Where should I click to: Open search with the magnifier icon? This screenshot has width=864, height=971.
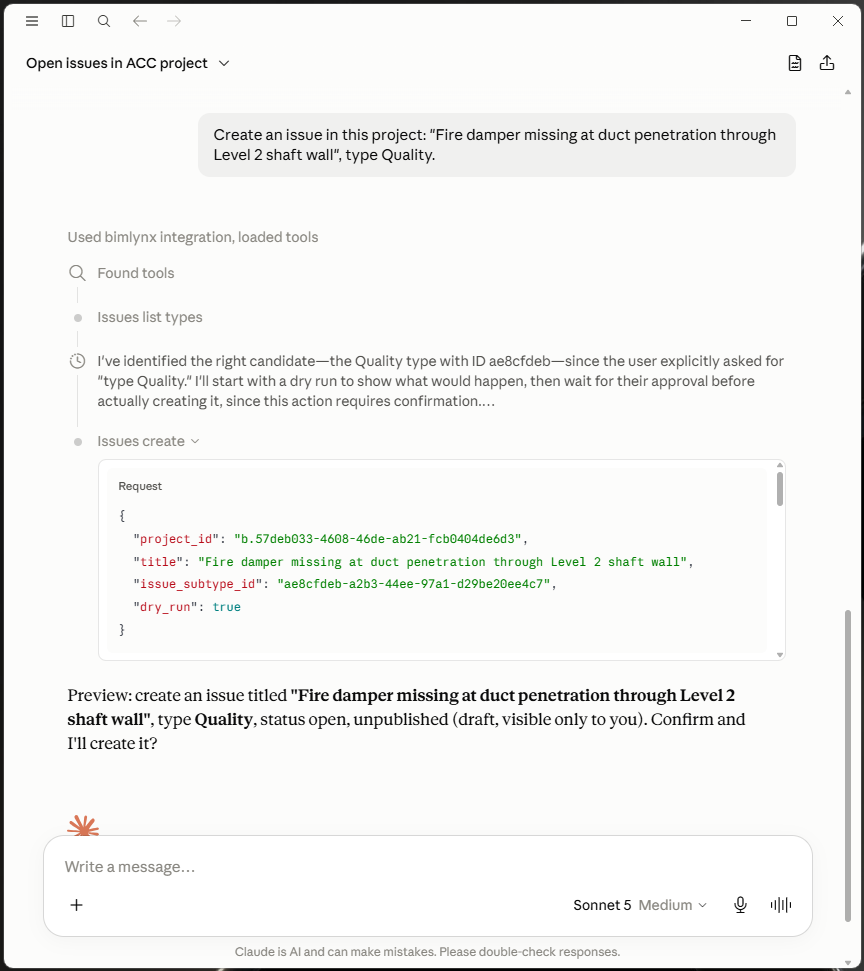(x=104, y=21)
